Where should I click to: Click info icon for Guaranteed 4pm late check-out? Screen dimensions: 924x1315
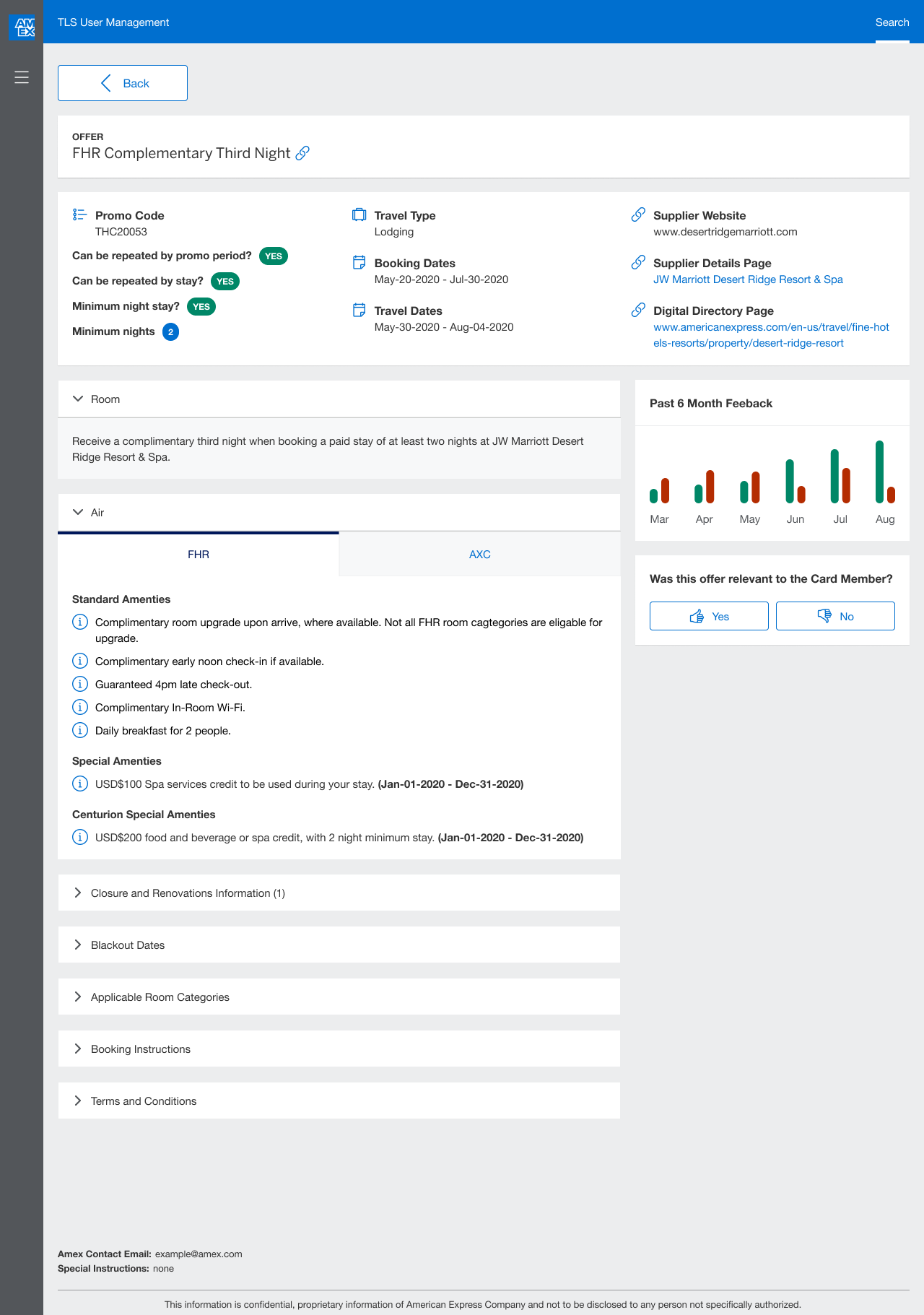(80, 685)
